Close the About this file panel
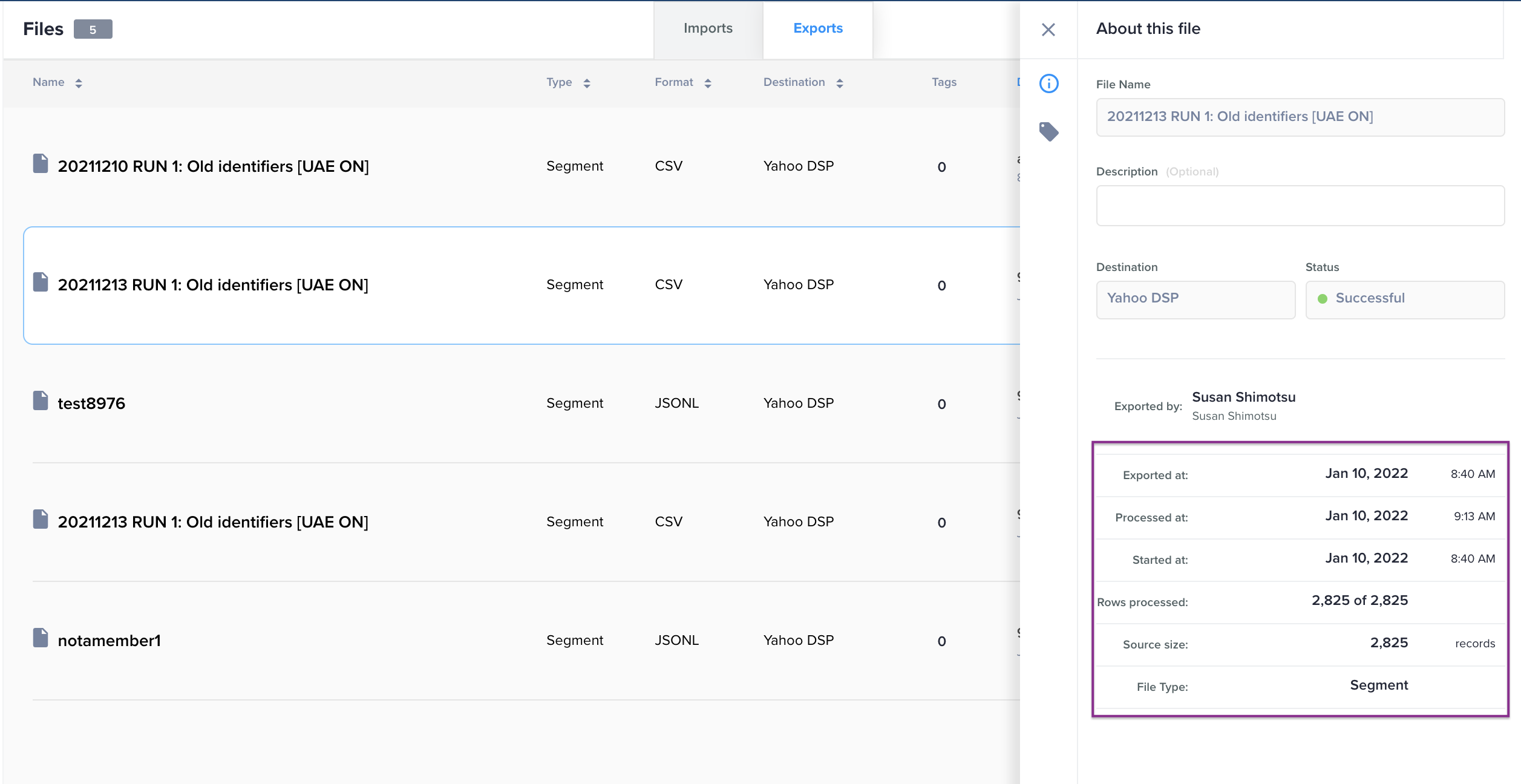Image resolution: width=1521 pixels, height=784 pixels. [1048, 30]
